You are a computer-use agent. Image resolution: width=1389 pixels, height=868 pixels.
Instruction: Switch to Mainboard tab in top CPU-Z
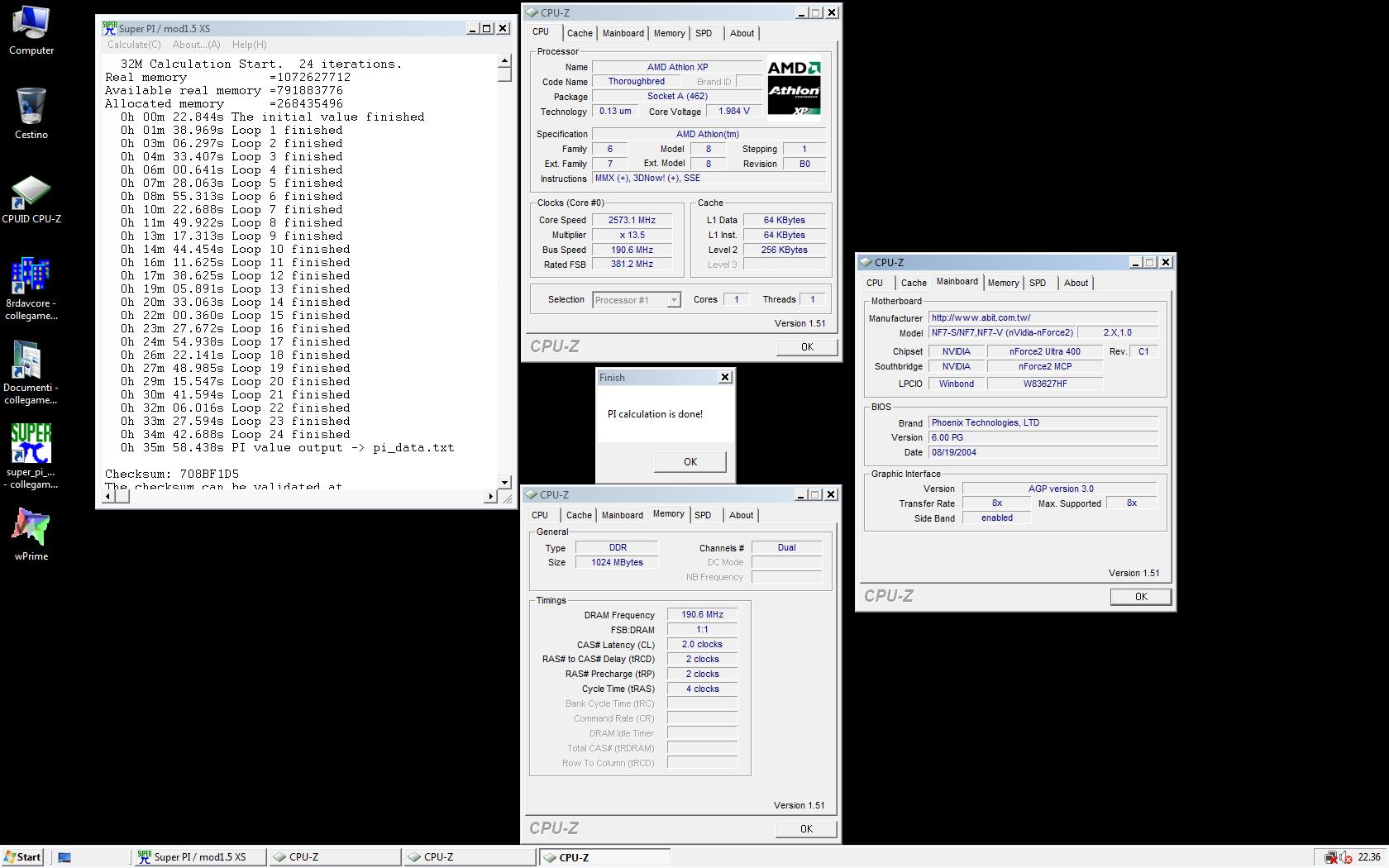click(x=623, y=33)
